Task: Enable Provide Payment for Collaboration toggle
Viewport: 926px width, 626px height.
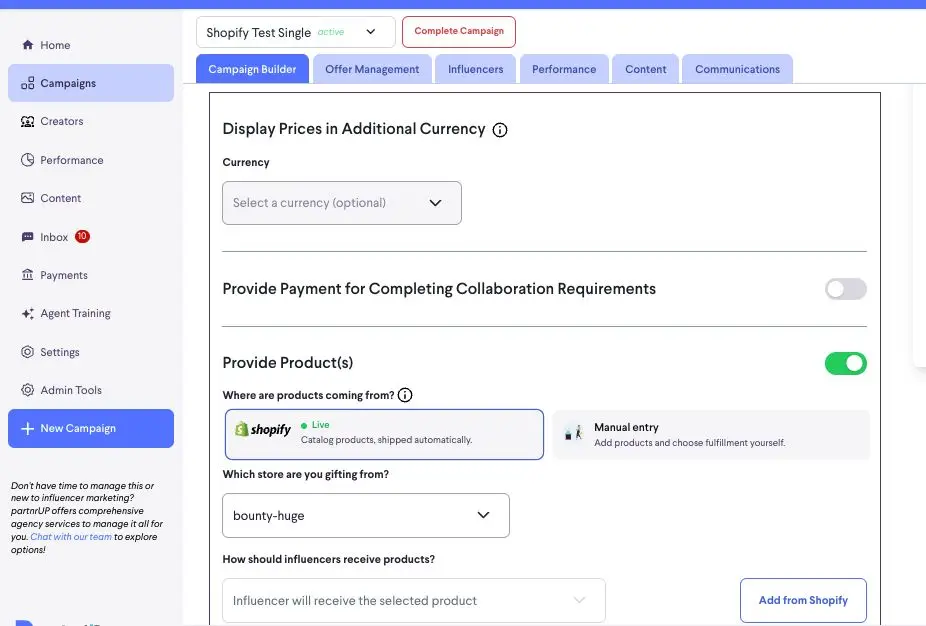Action: (846, 289)
